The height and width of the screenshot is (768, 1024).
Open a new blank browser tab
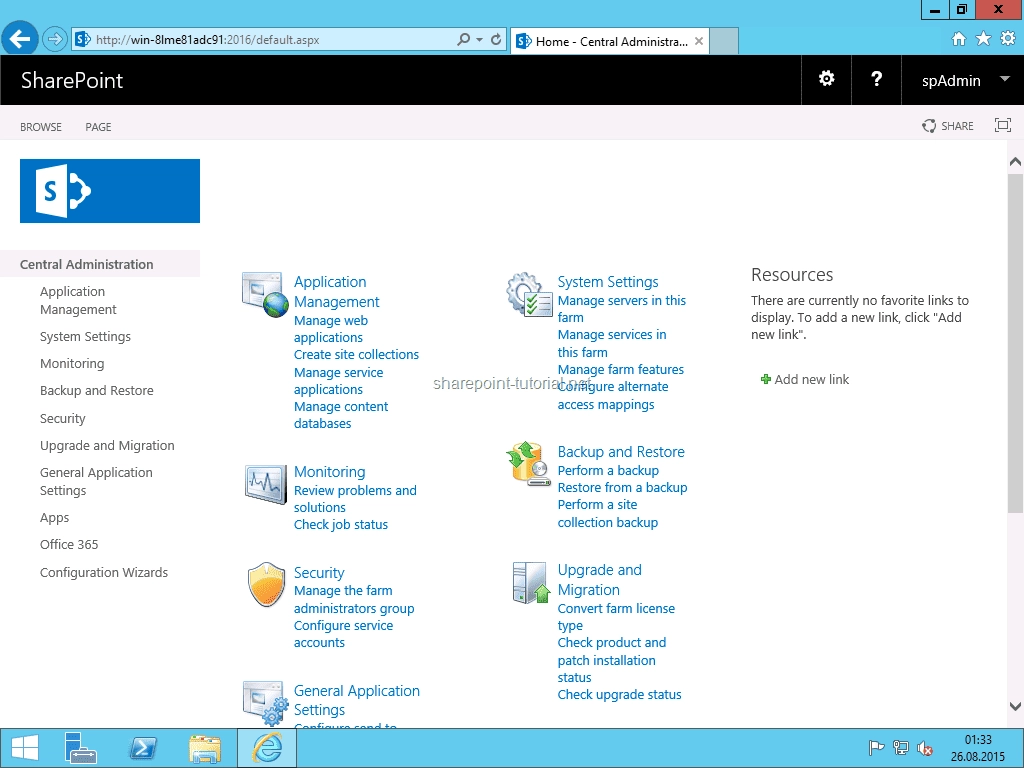click(x=724, y=41)
